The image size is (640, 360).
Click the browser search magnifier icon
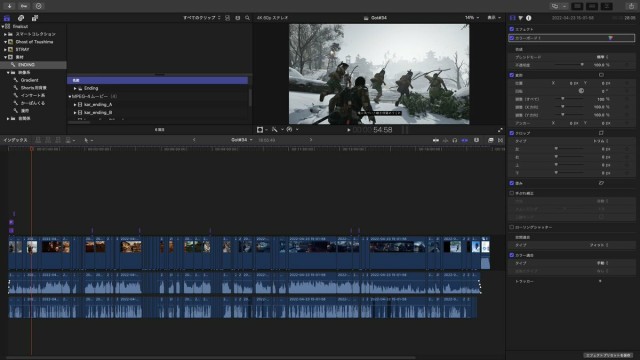(x=247, y=18)
